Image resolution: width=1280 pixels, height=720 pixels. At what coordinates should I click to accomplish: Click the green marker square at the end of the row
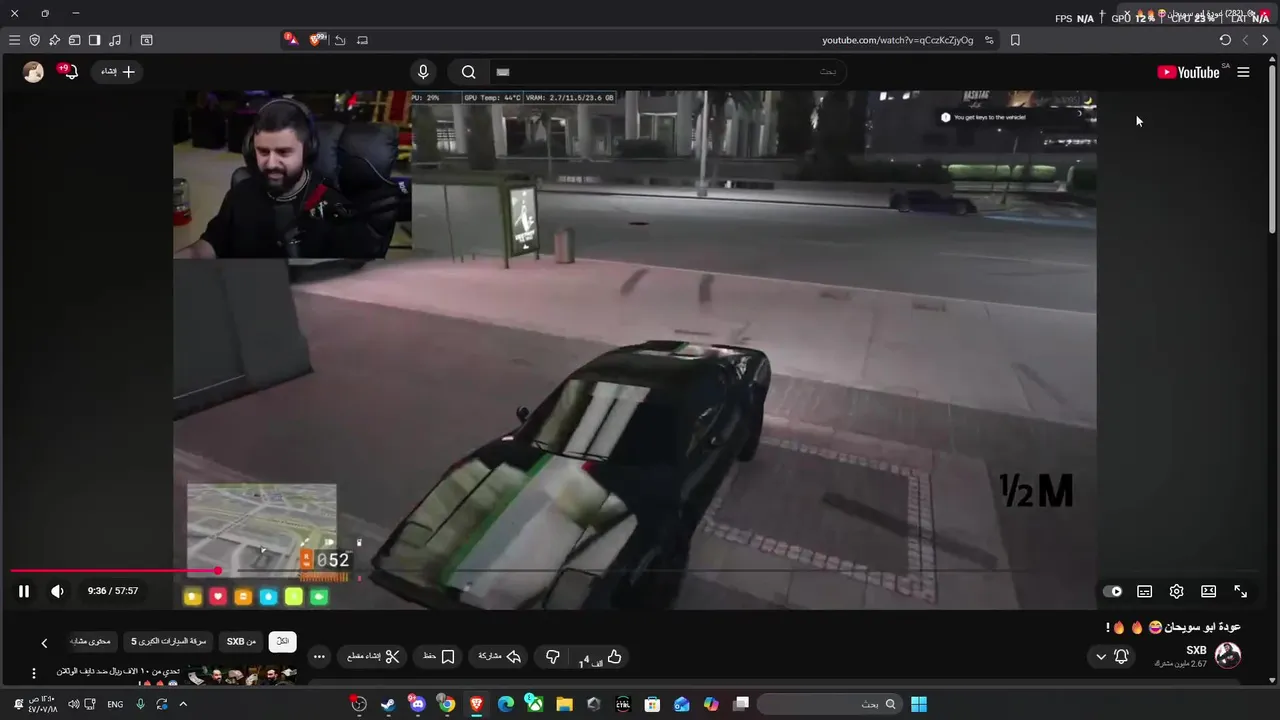pyautogui.click(x=319, y=597)
